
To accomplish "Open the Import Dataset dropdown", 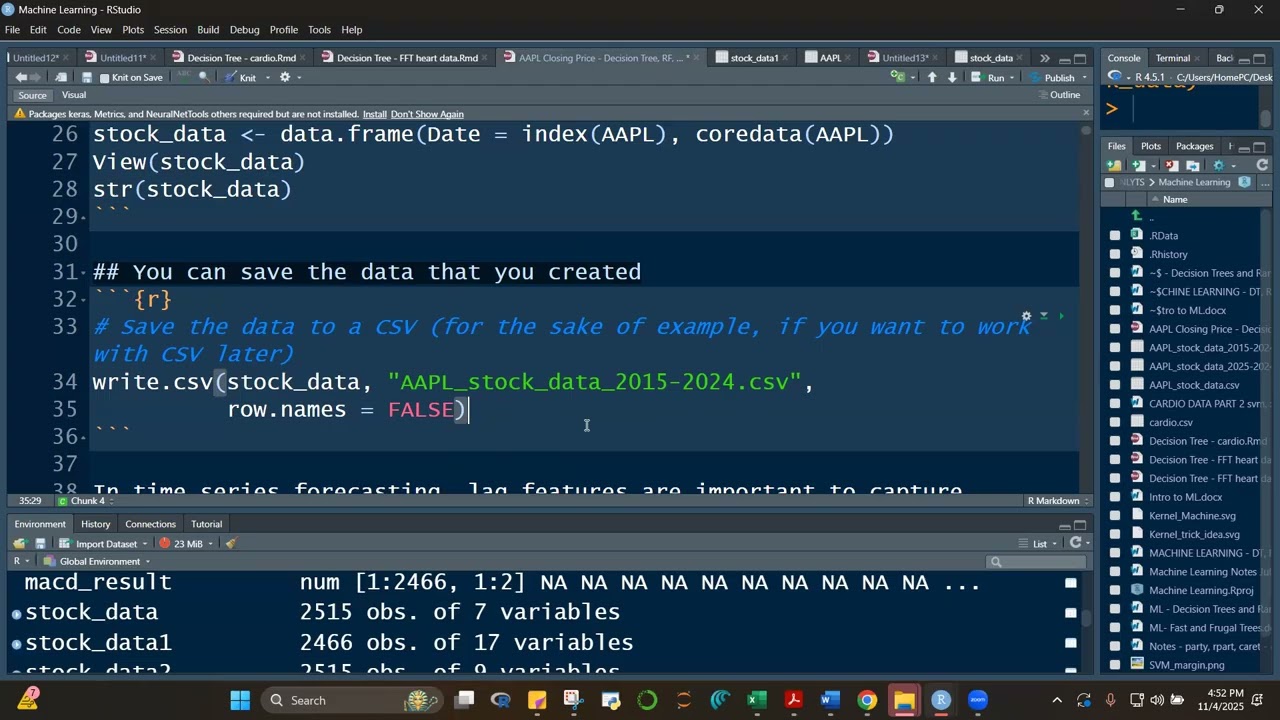I will tap(103, 543).
